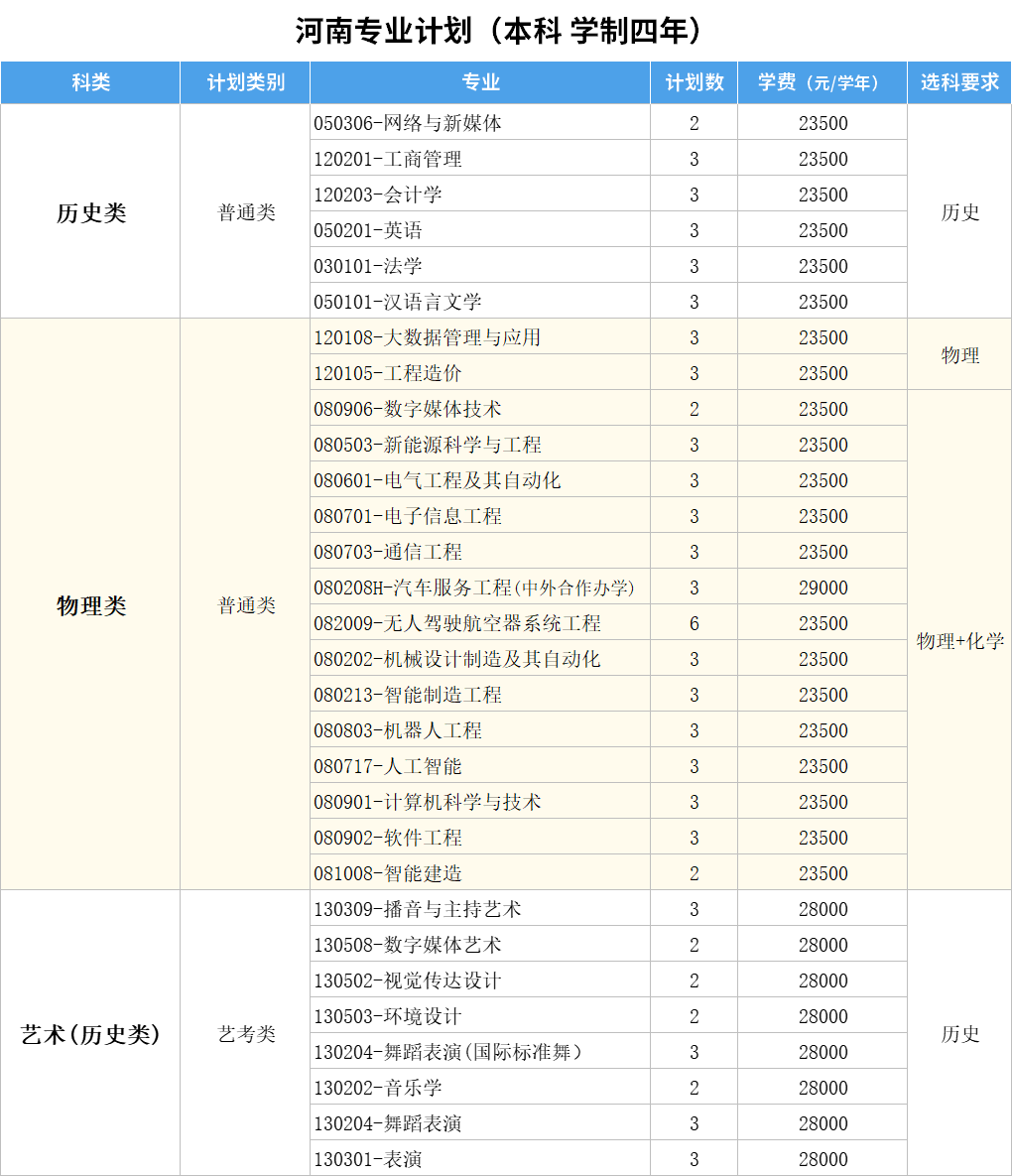Screen dimensions: 1012x1176
Task: Select the 082009-无人驾驶航空器系统工程 cell
Action: 457,623
